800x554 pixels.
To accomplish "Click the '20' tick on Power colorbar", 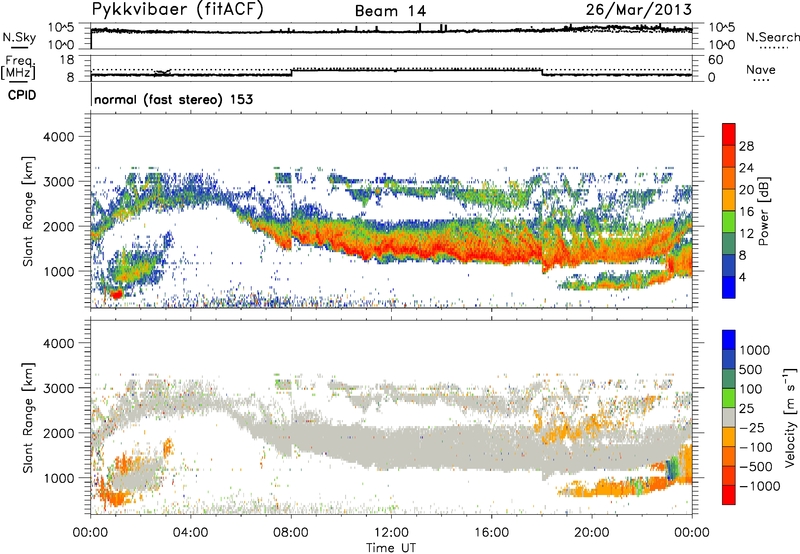I will 746,190.
